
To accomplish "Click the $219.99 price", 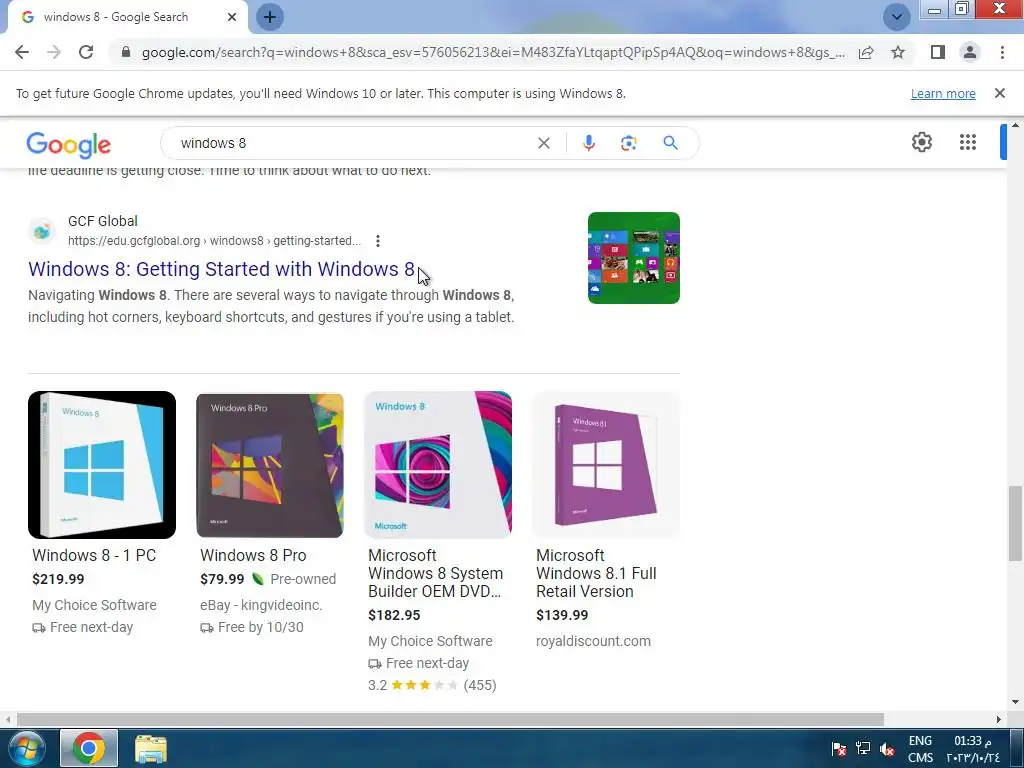I will click(x=58, y=579).
